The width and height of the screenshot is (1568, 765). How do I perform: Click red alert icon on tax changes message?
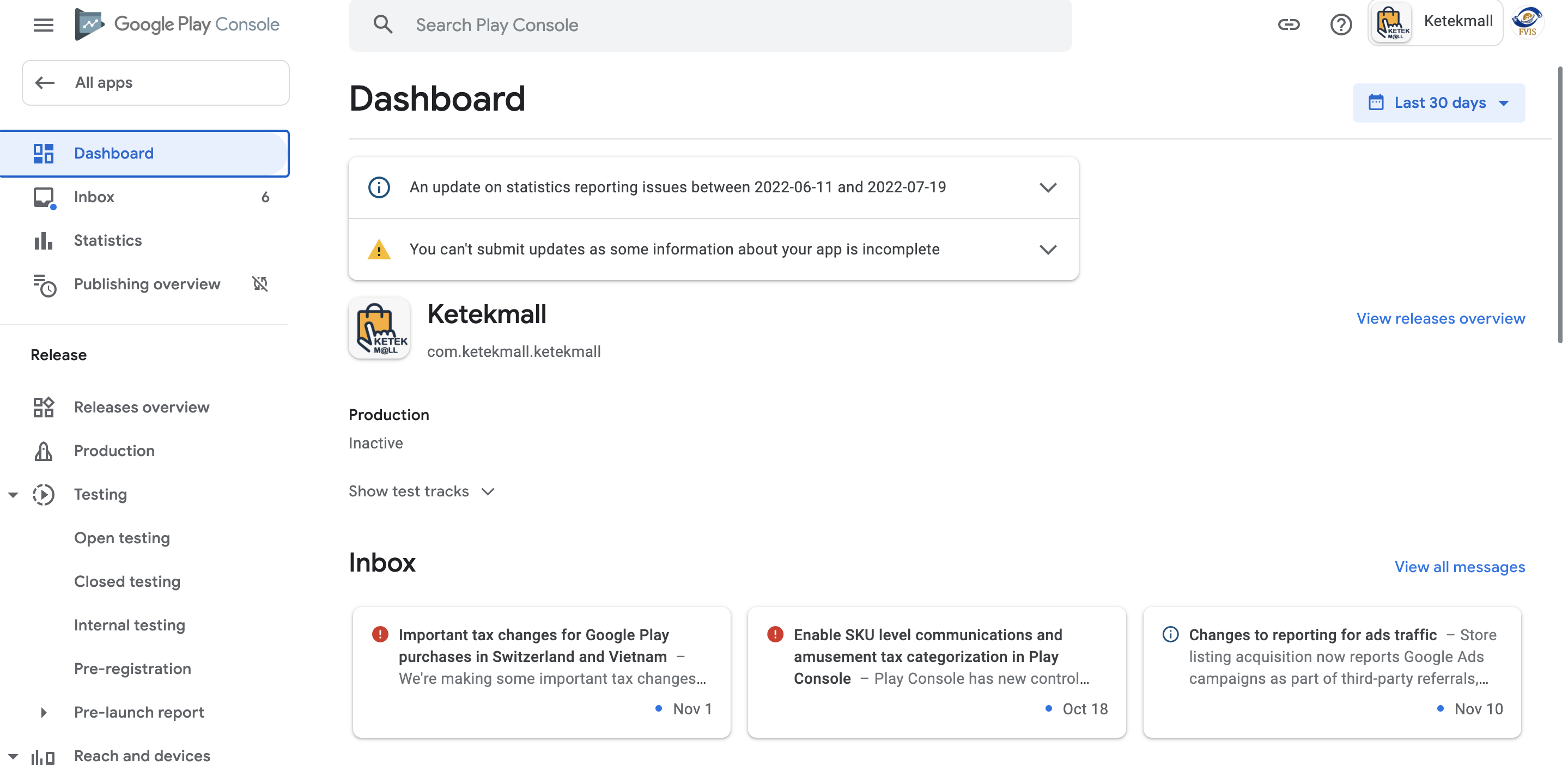(x=380, y=634)
